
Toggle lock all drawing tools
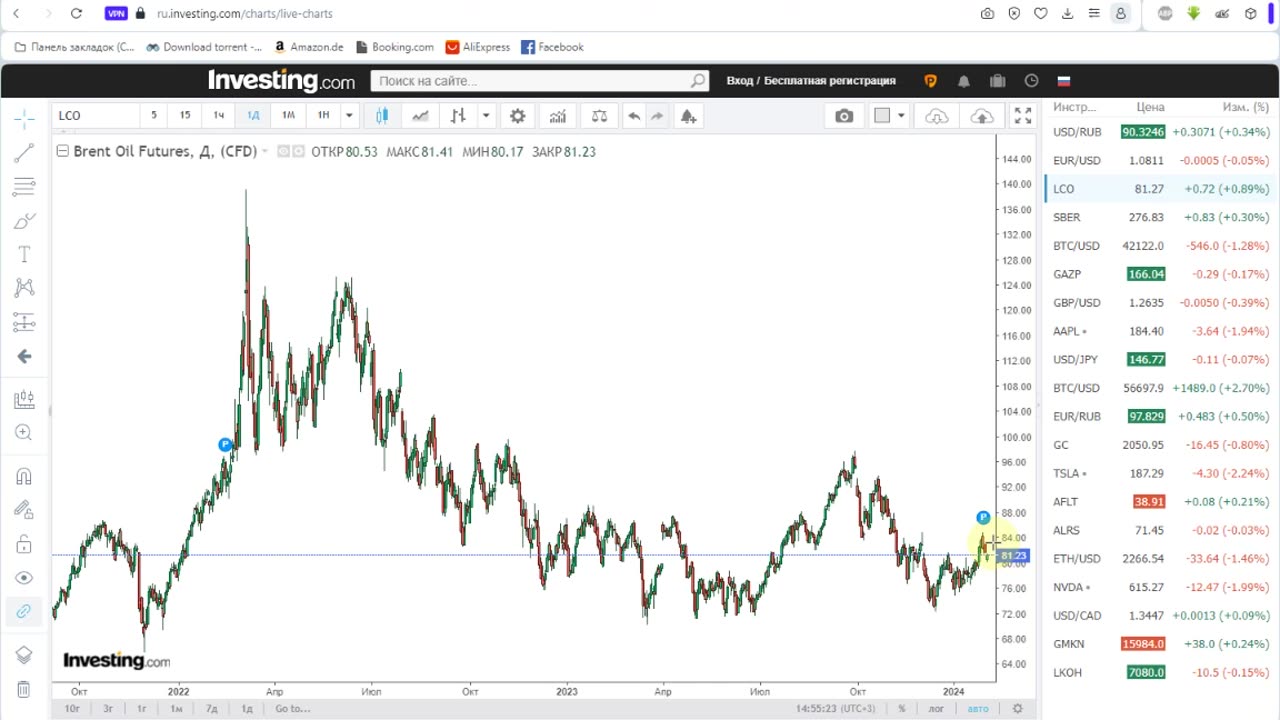(x=25, y=544)
